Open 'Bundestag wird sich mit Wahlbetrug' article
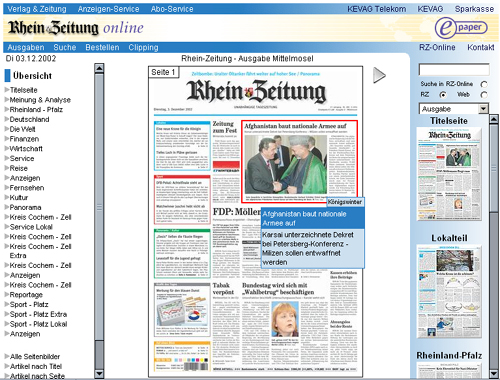Viewport: 500px width, 380px height. click(278, 289)
